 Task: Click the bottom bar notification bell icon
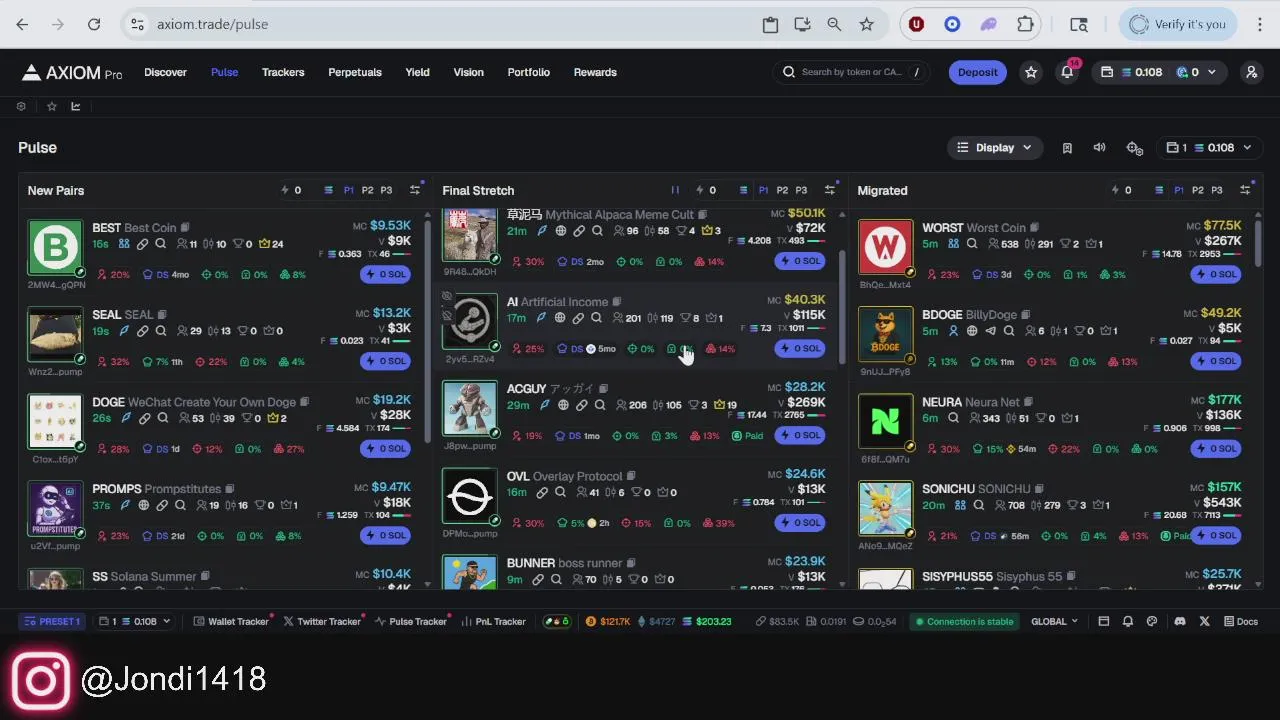[x=1128, y=621]
